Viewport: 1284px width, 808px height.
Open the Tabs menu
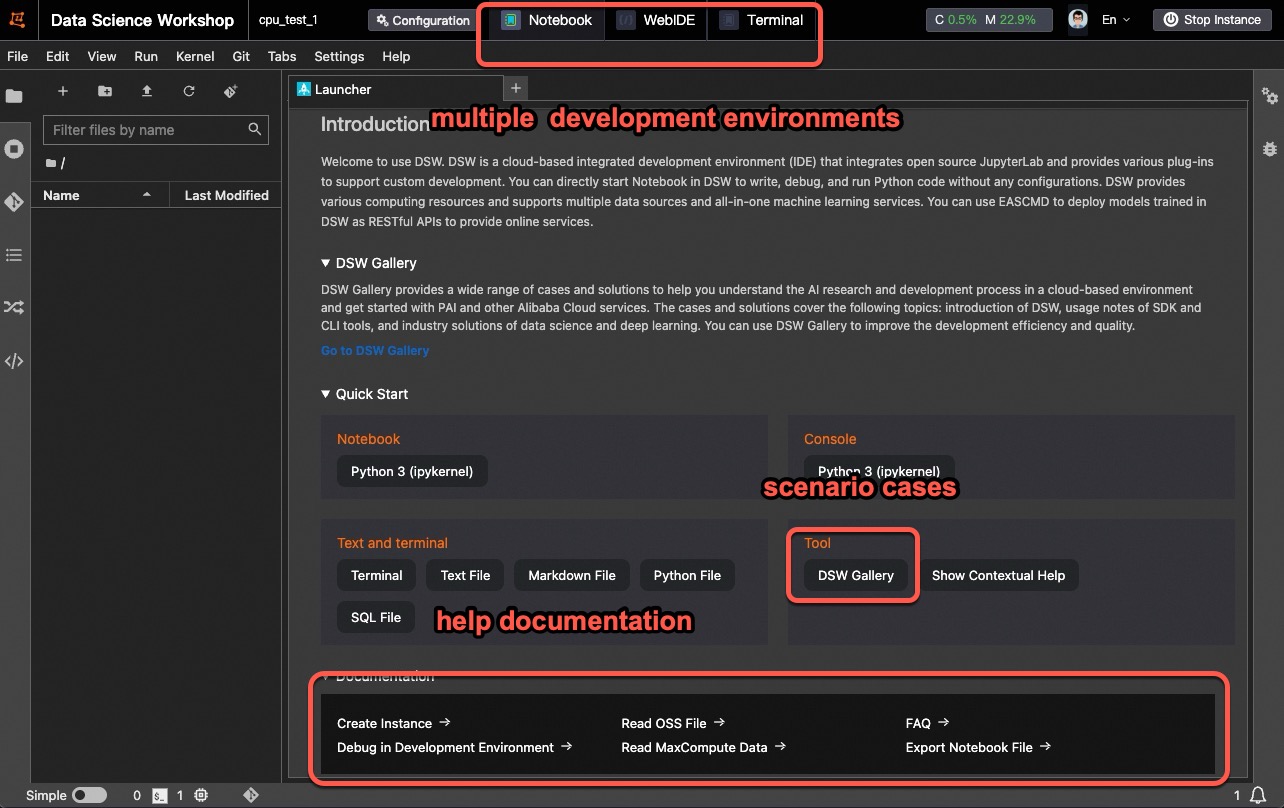point(282,56)
